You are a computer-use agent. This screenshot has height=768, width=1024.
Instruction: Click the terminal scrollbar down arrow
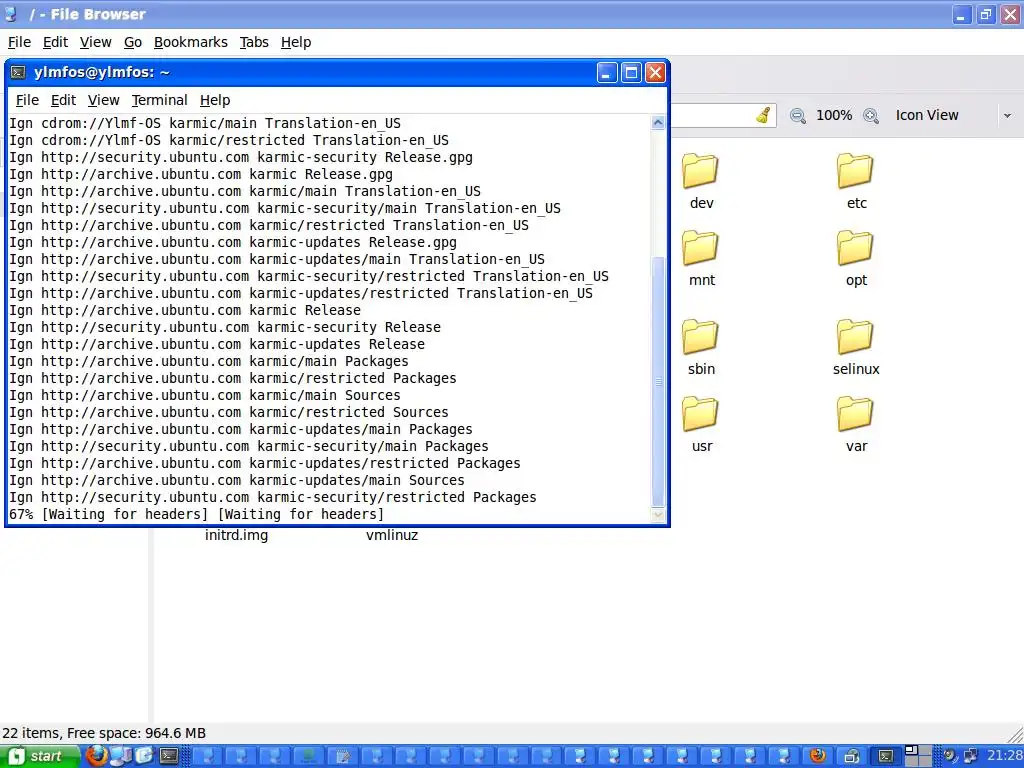[x=658, y=515]
